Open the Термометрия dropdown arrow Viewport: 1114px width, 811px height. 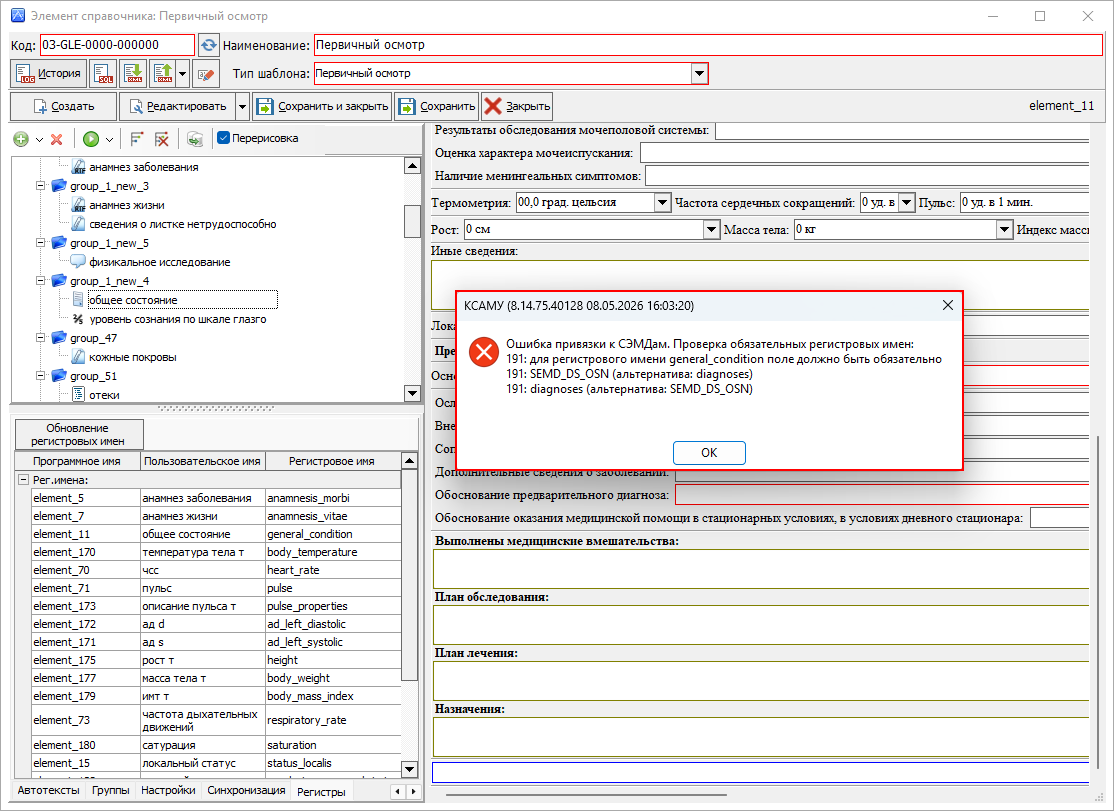pyautogui.click(x=661, y=202)
